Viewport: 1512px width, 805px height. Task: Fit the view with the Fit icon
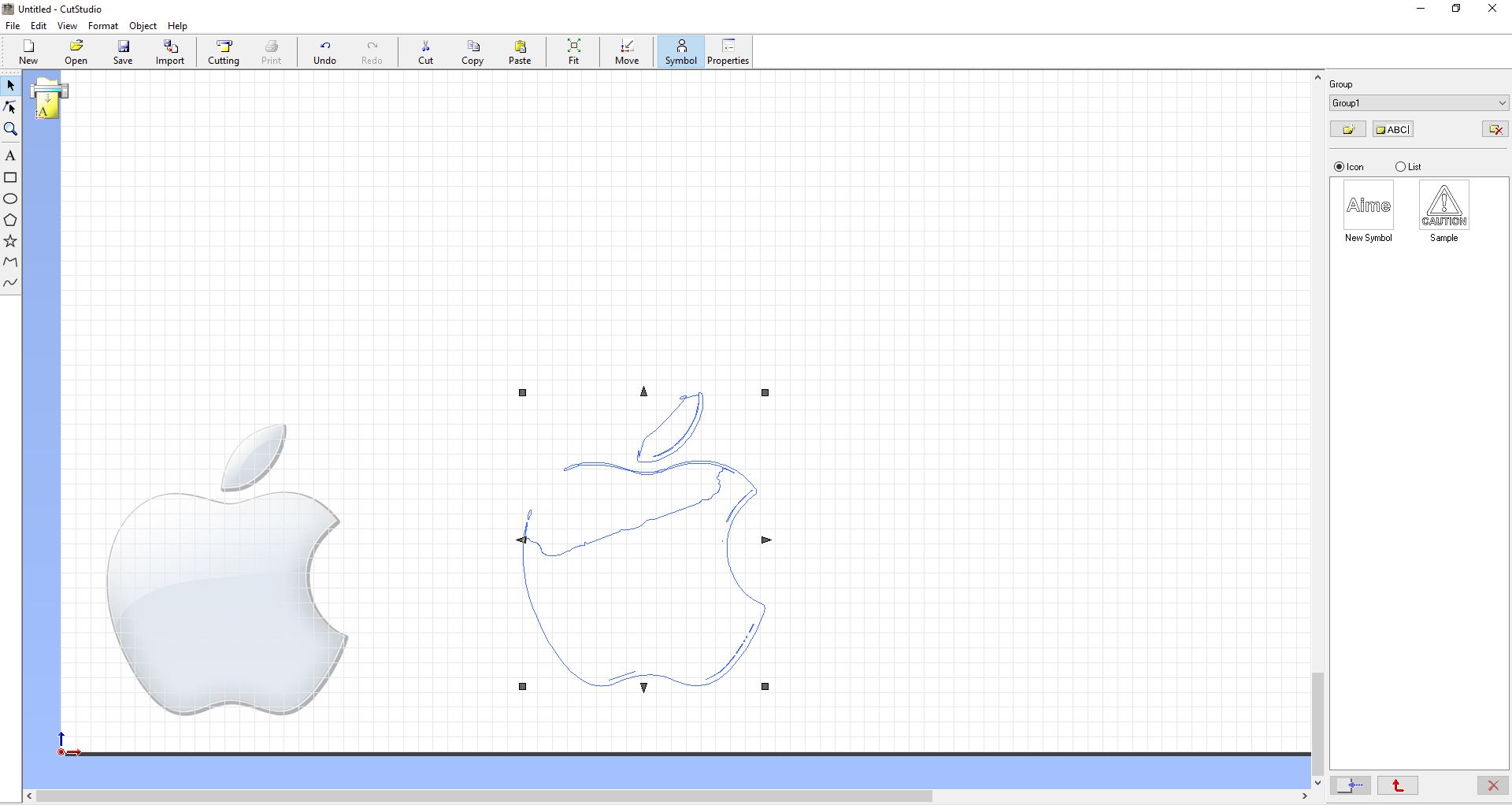pos(573,52)
